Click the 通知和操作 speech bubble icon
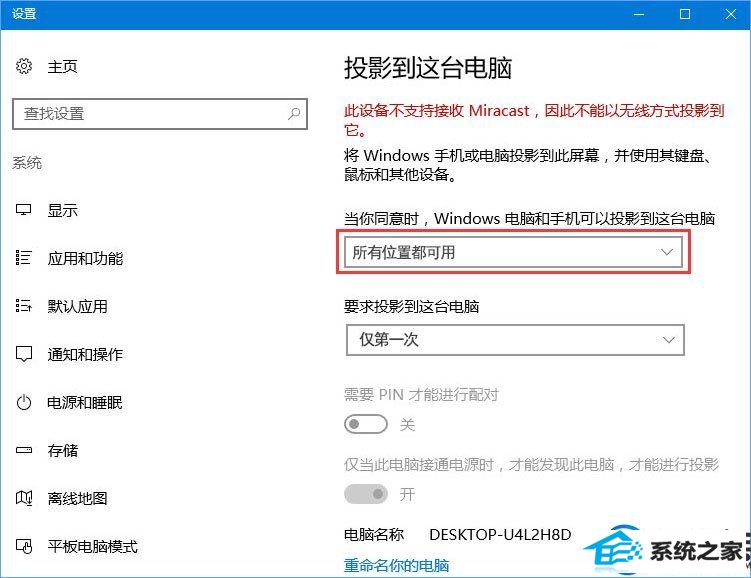This screenshot has width=751, height=578. (23, 354)
